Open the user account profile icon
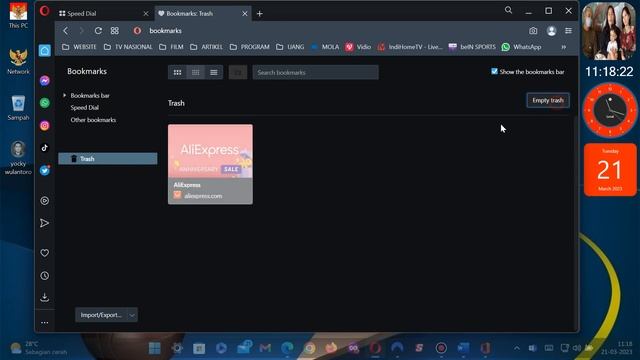 click(x=551, y=31)
